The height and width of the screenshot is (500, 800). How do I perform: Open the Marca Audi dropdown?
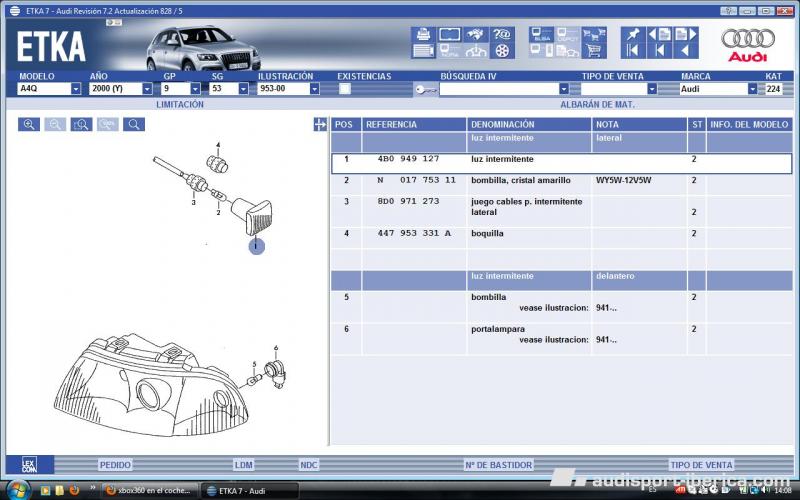tap(752, 89)
